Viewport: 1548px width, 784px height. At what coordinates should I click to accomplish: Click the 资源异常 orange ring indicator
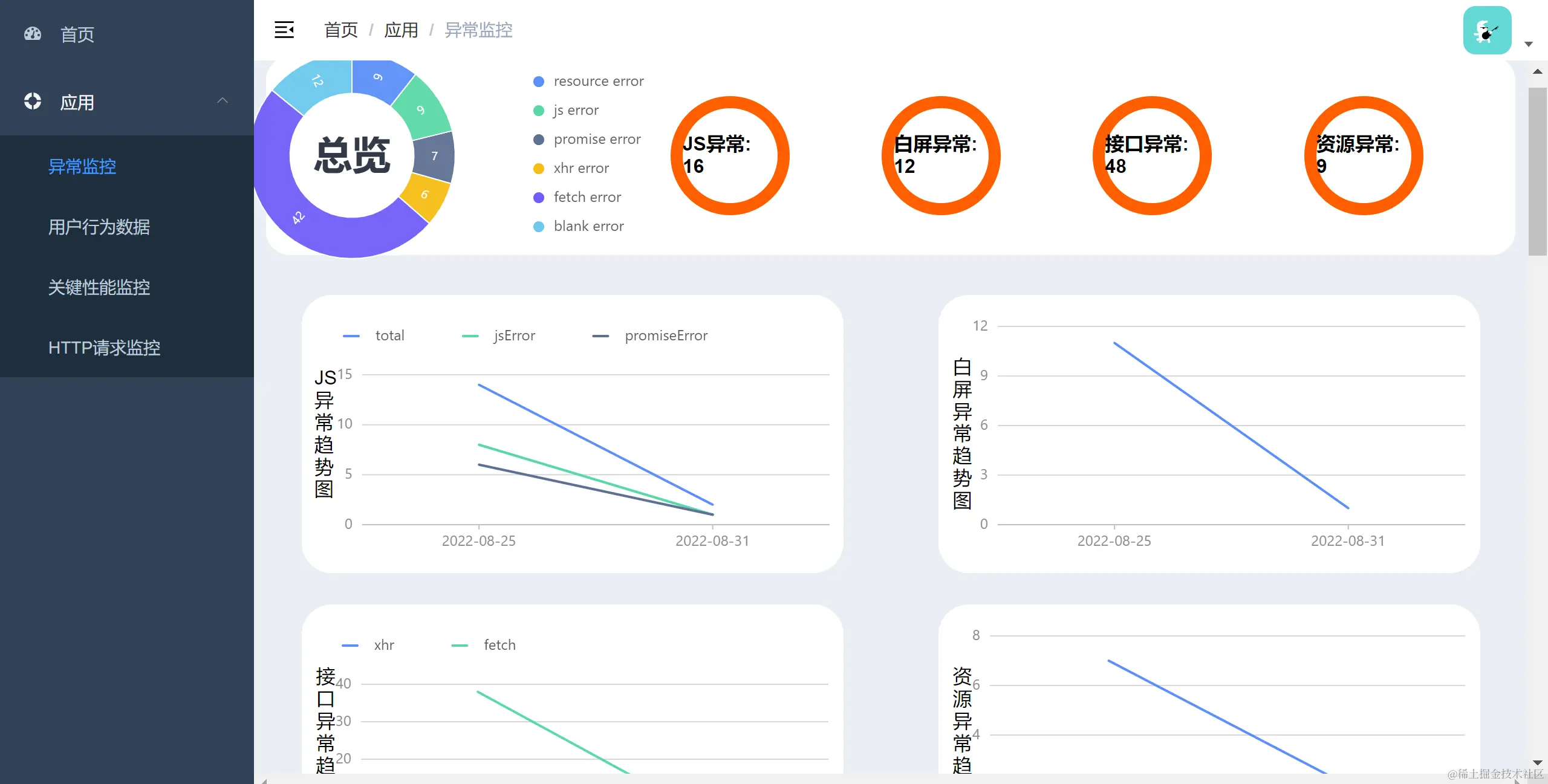tap(1364, 155)
